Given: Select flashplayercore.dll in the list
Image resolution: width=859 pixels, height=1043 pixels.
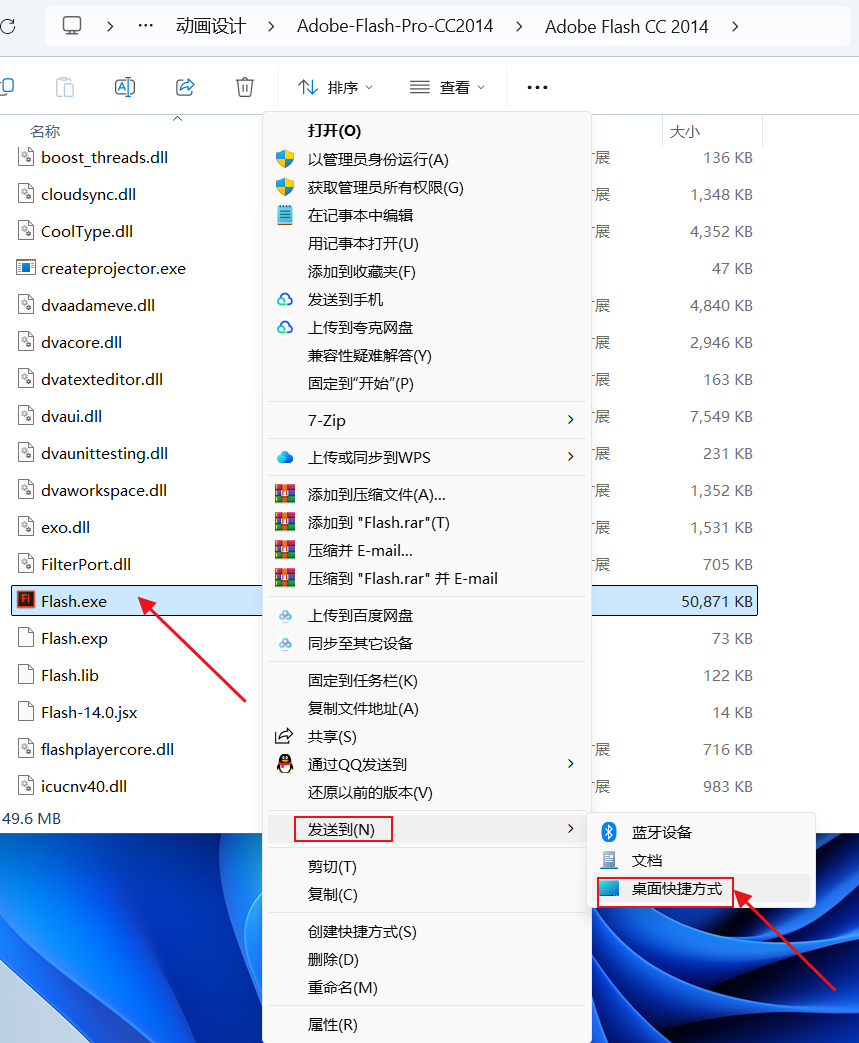Looking at the screenshot, I should point(107,750).
